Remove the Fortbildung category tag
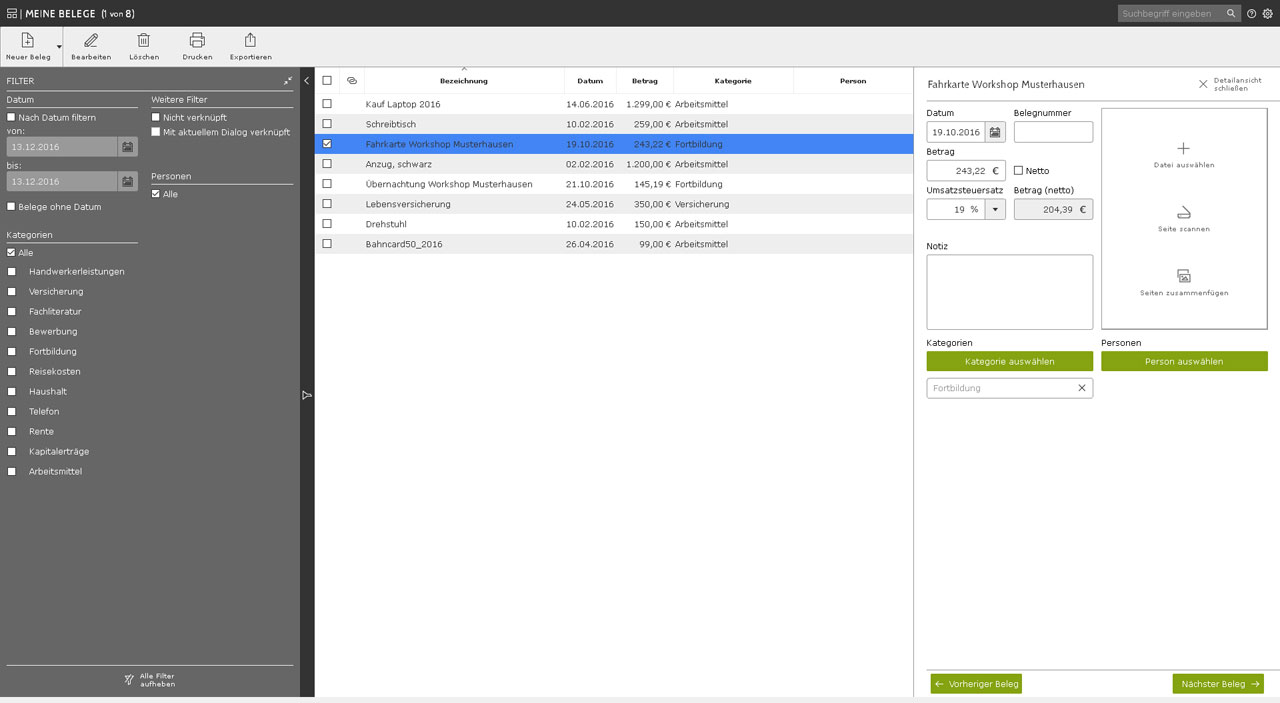Screen dimensions: 1280x703 click(1081, 388)
